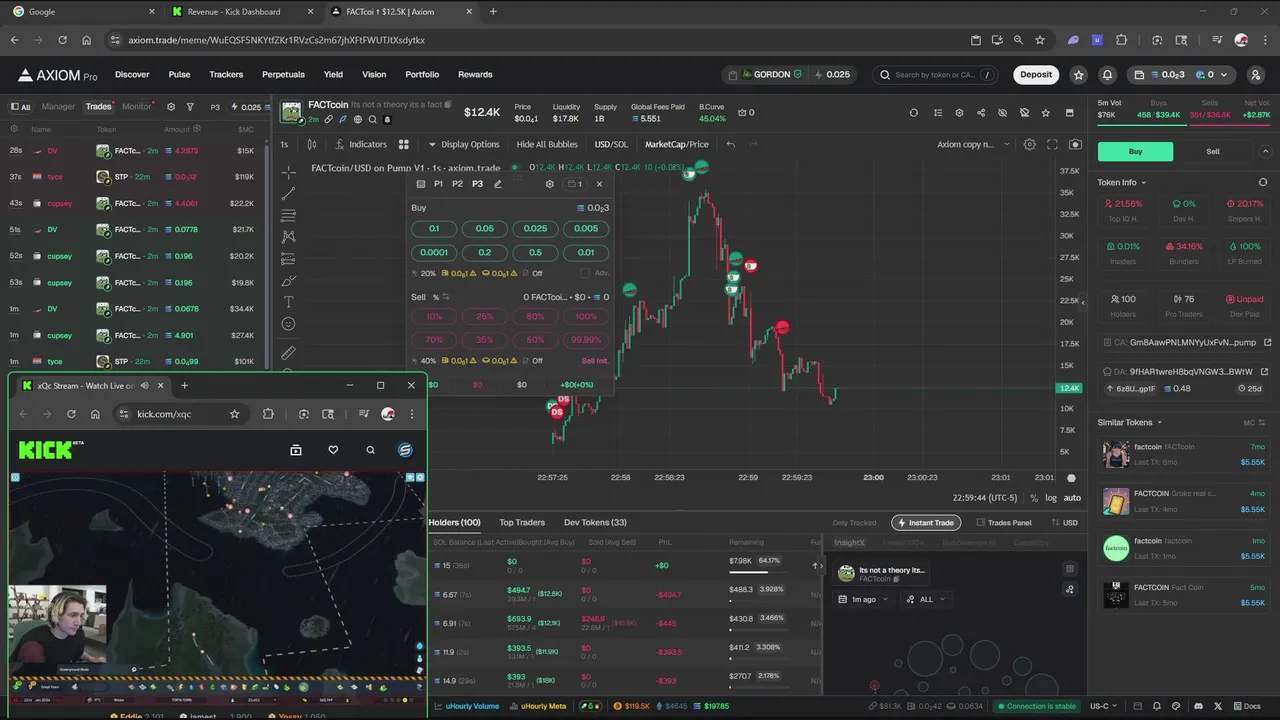Undo the last chart action

(730, 144)
